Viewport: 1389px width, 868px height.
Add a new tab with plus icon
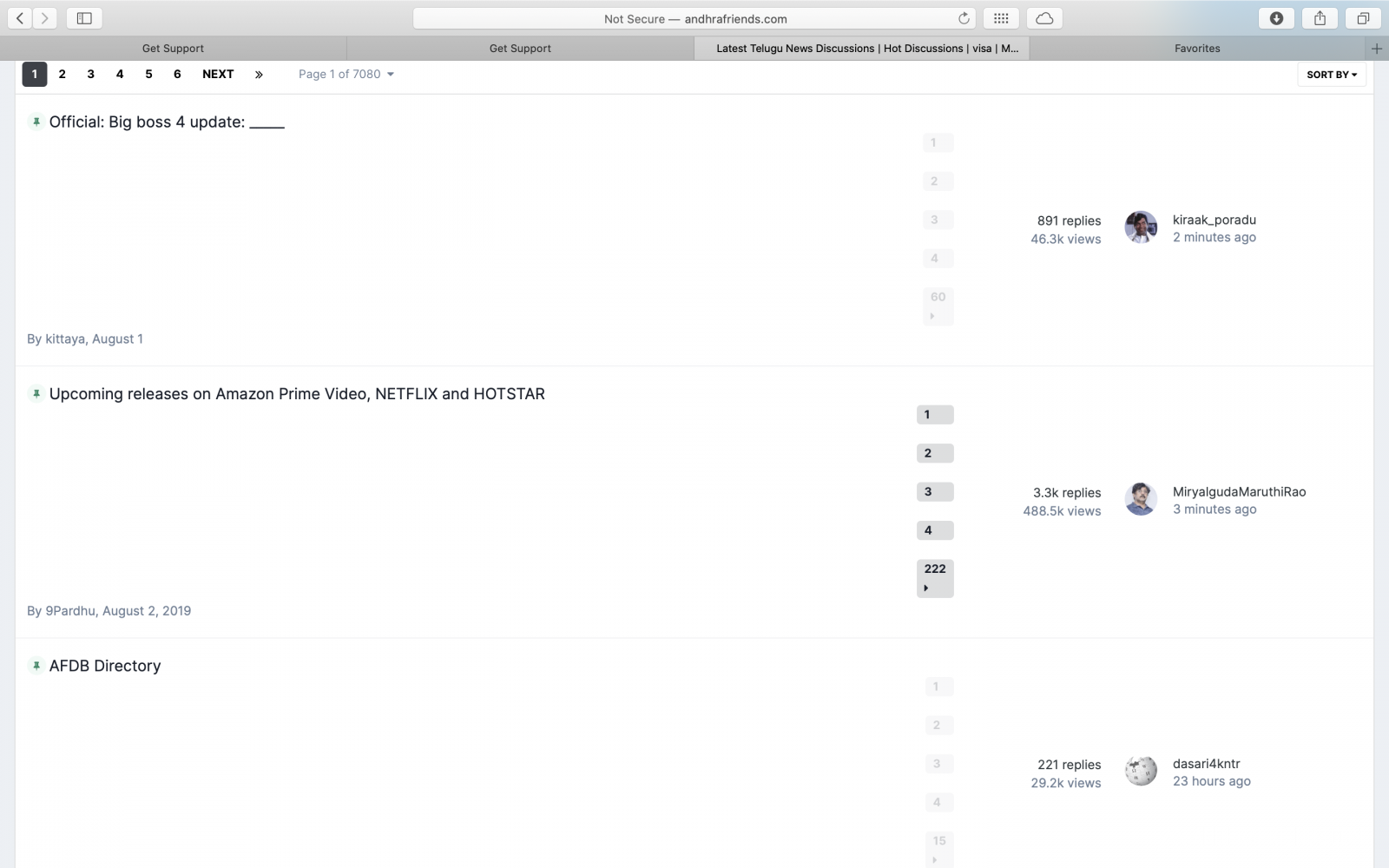tap(1376, 49)
